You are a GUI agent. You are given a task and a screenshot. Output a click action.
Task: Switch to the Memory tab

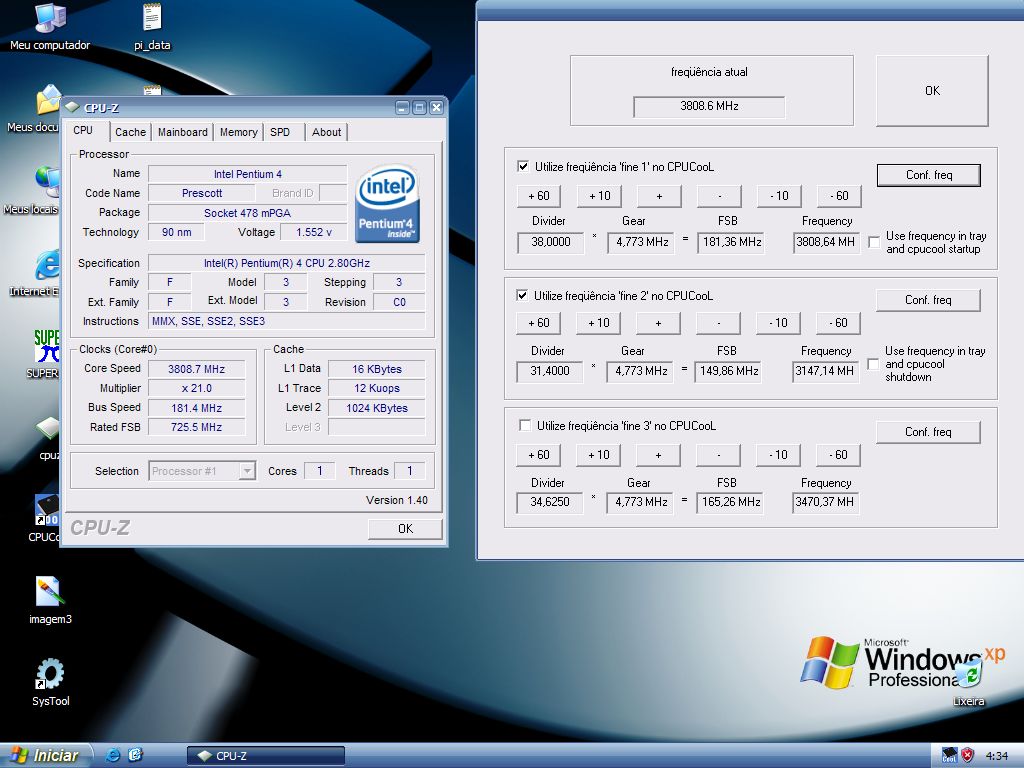click(x=238, y=132)
